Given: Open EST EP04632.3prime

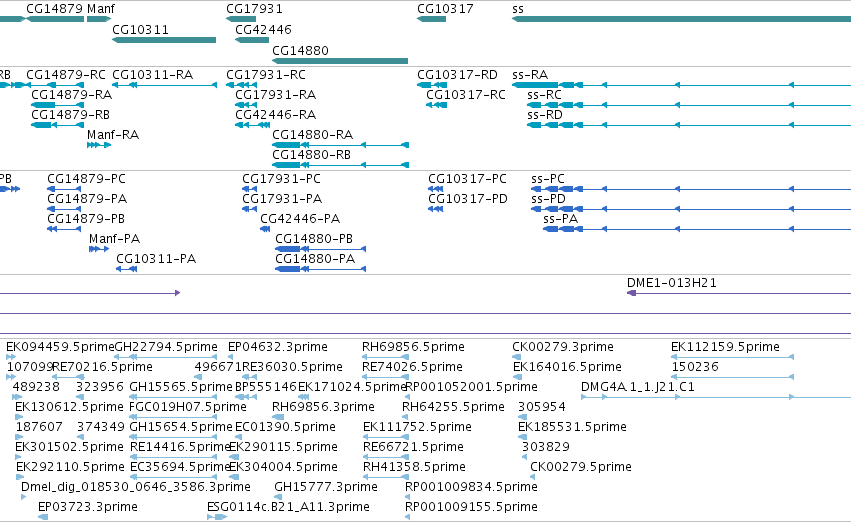Looking at the screenshot, I should (x=278, y=347).
